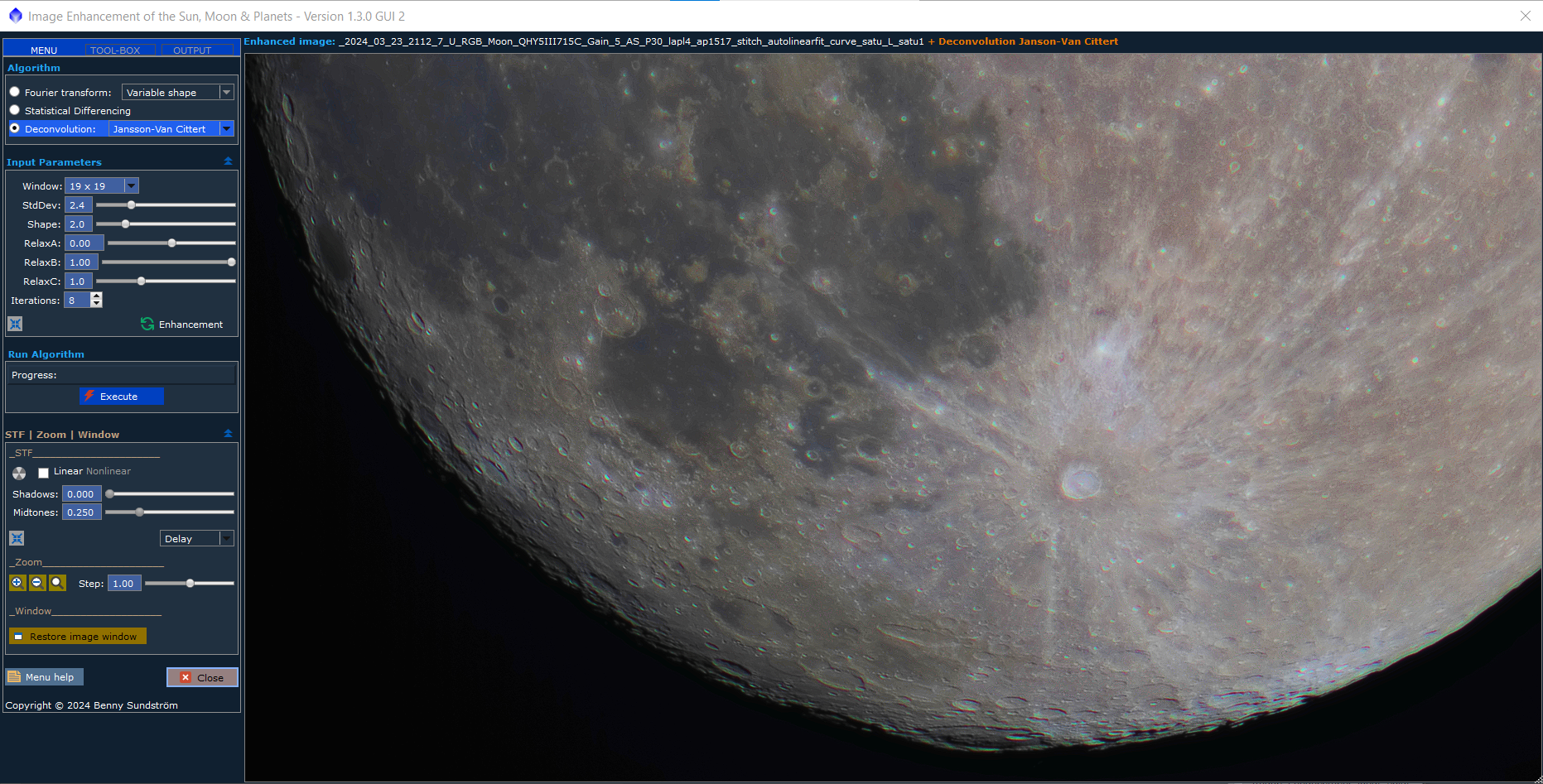Click the RelaxA value field 0.00
Screen dimensions: 1543x784
click(84, 243)
